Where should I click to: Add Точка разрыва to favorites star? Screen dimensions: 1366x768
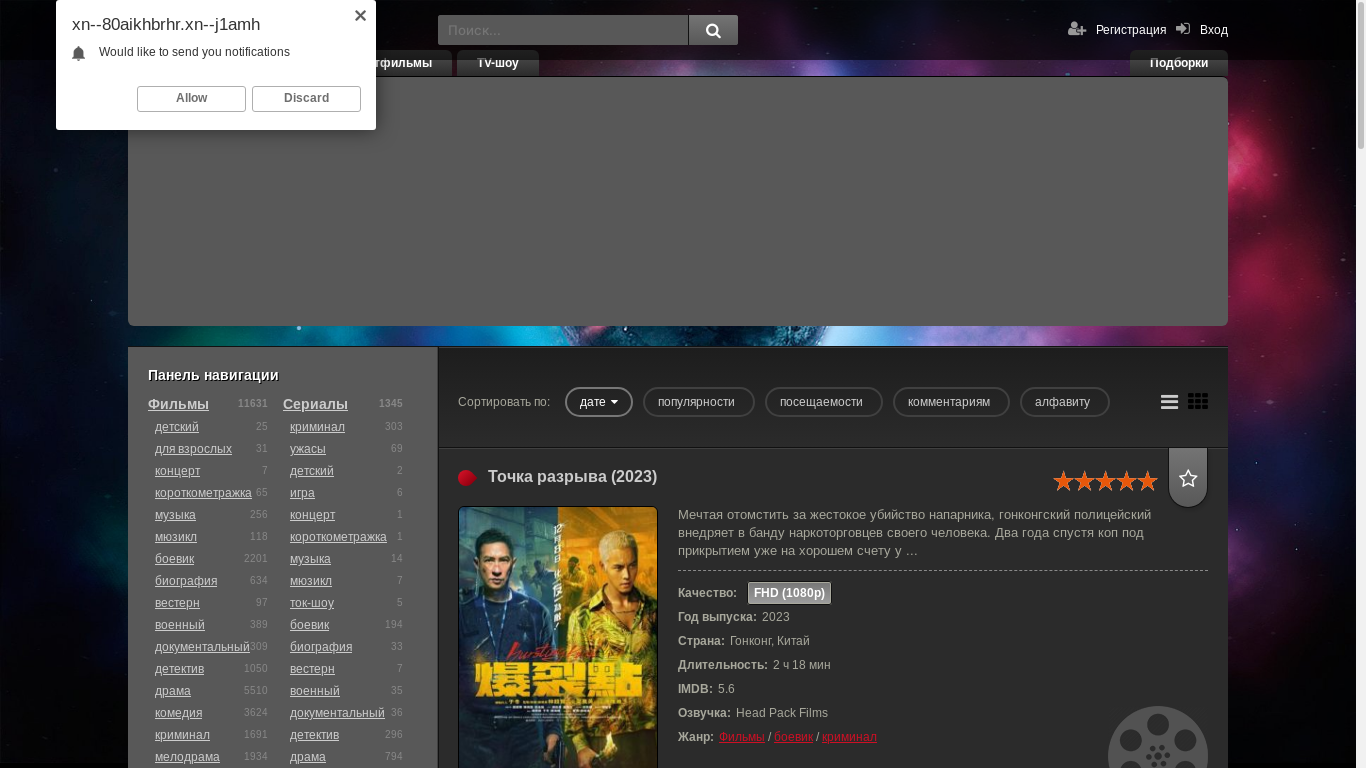1188,478
